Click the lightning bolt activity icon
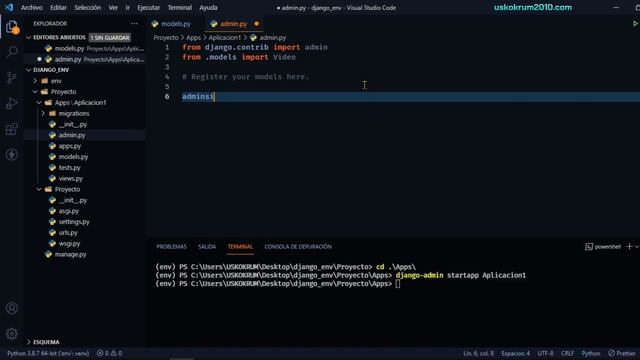 (x=12, y=154)
